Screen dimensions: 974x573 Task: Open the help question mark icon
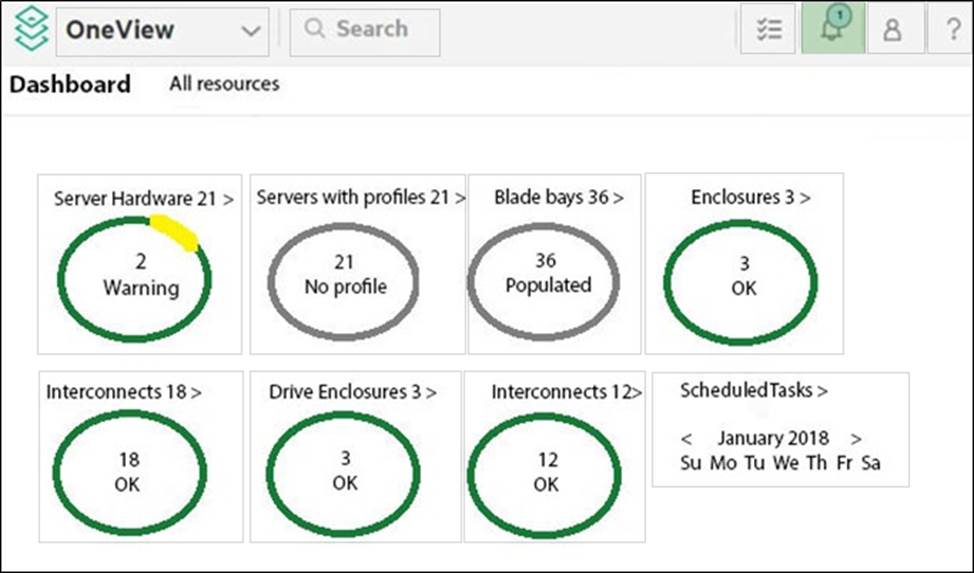(952, 30)
